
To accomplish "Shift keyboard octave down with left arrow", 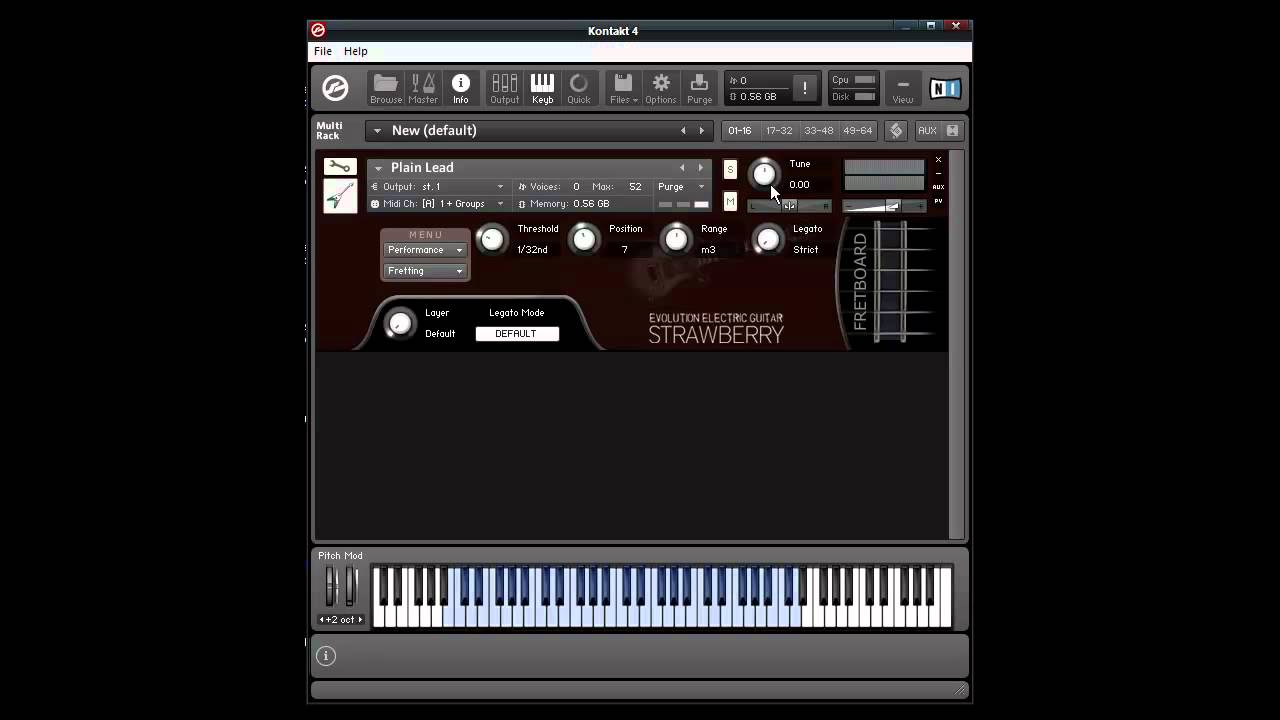I will click(322, 620).
